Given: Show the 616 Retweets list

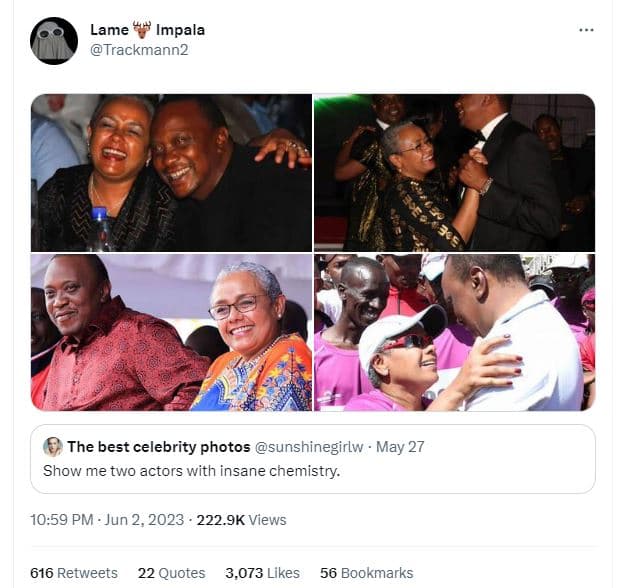Looking at the screenshot, I should pyautogui.click(x=74, y=573).
